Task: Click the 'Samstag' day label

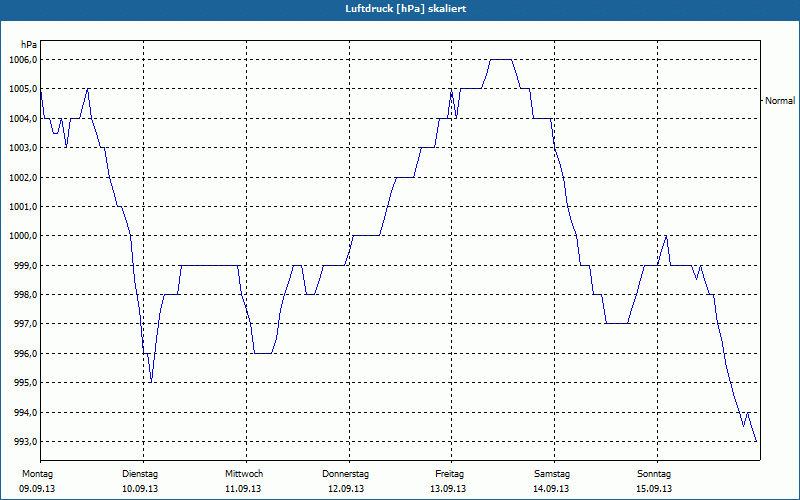Action: 552,474
